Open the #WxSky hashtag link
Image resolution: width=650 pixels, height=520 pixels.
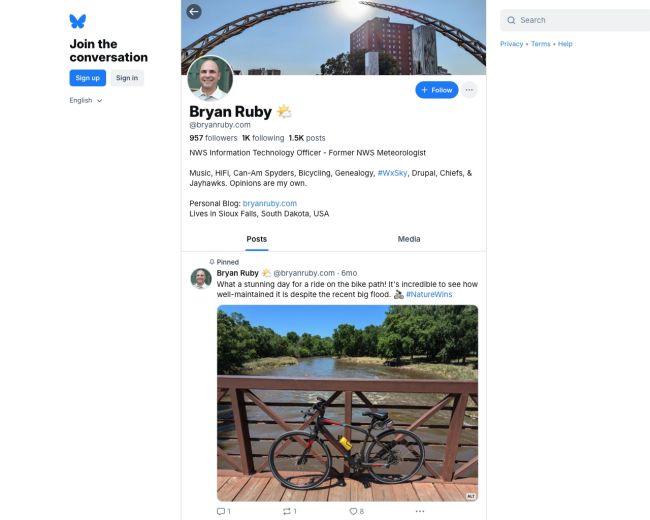(x=392, y=173)
